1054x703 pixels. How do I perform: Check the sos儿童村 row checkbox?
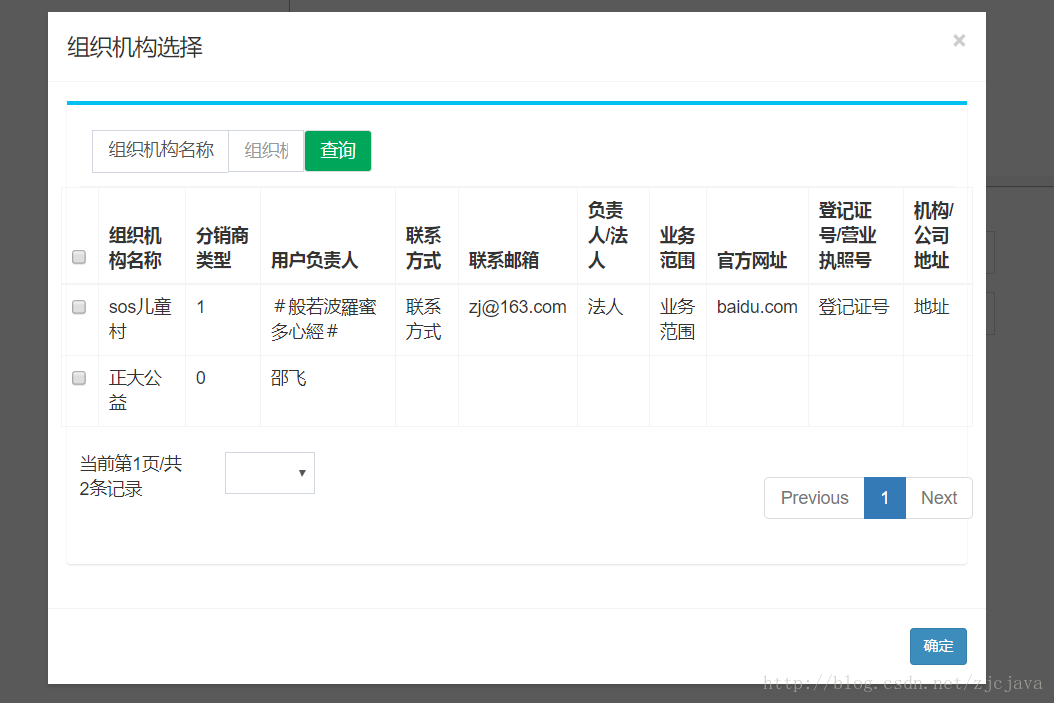(79, 306)
